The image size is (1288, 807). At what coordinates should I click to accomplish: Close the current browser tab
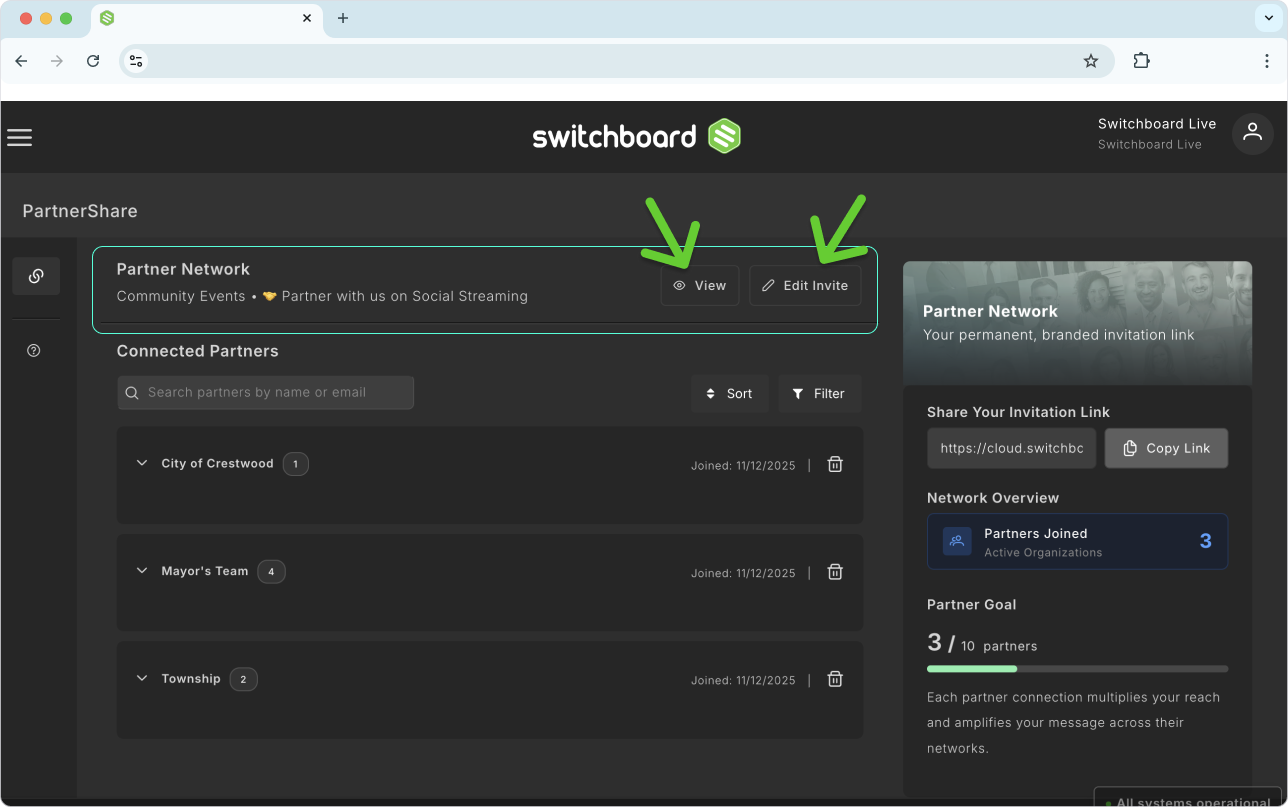pos(307,18)
